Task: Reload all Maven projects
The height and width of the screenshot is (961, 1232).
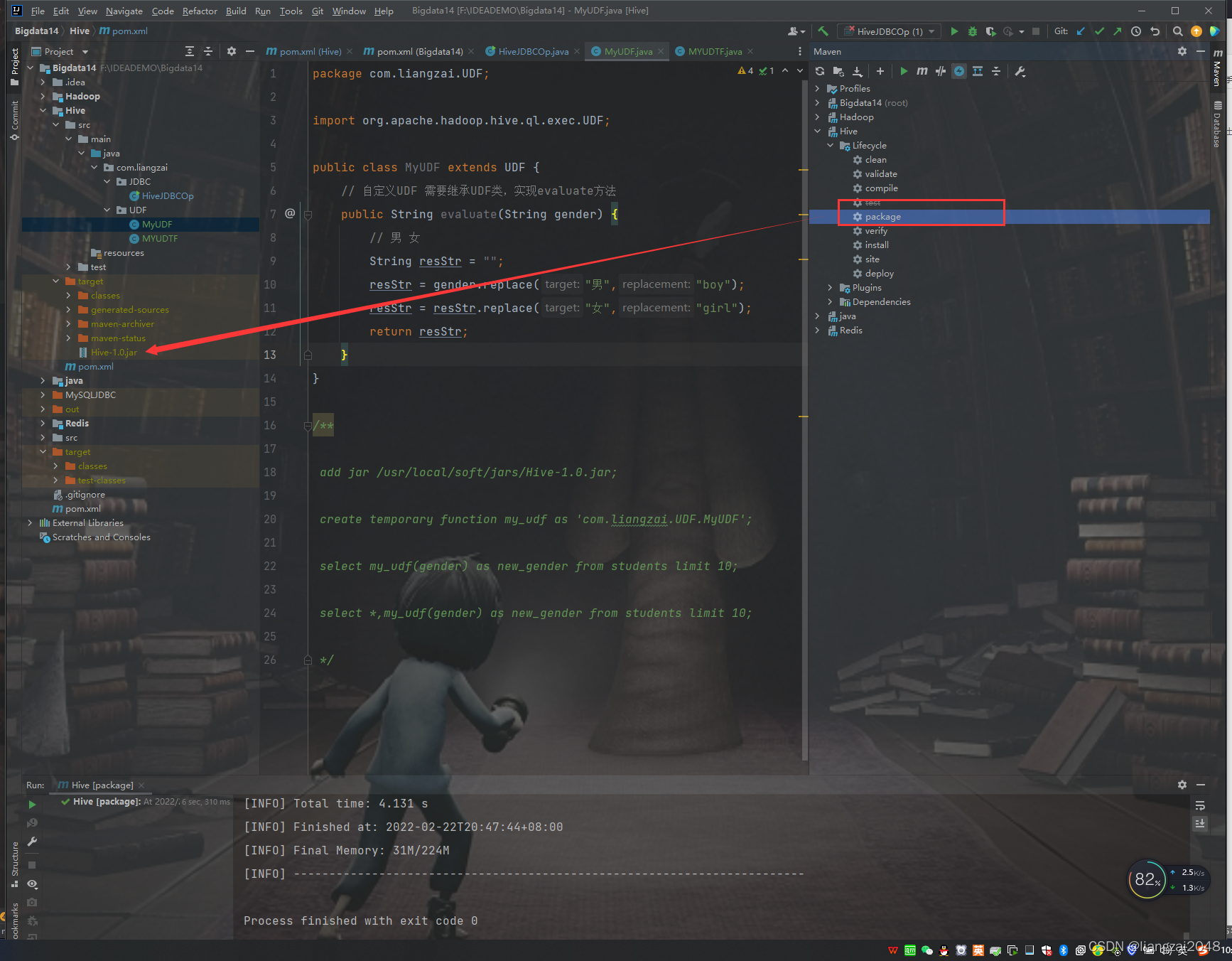Action: [x=820, y=71]
